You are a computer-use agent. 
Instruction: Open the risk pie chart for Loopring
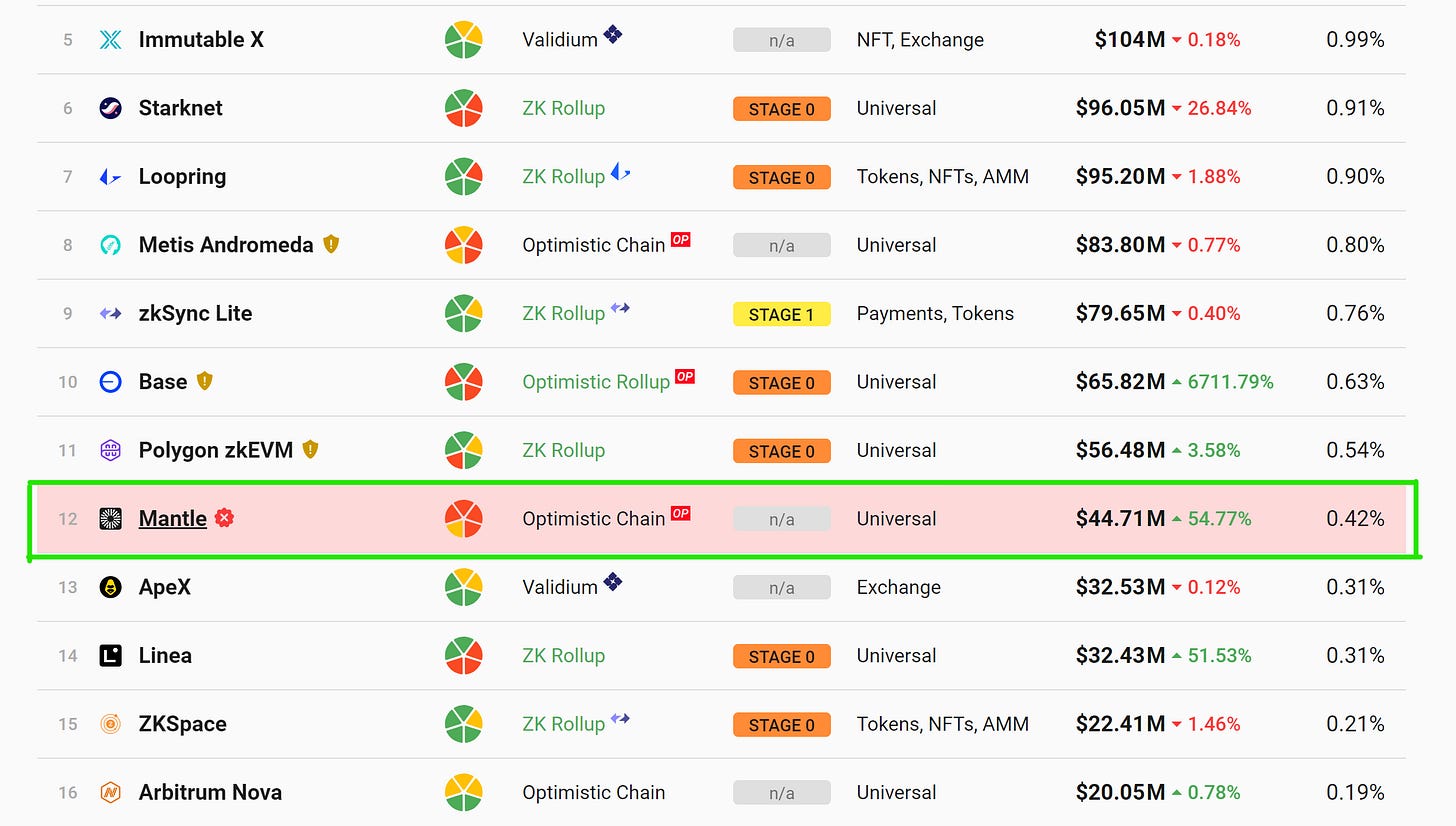[464, 177]
